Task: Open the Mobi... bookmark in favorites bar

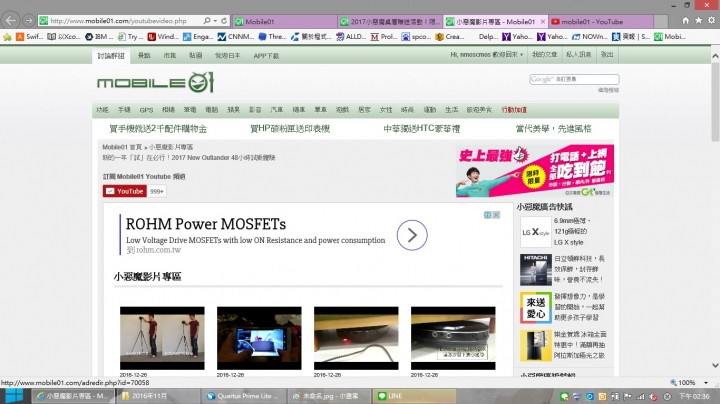Action: 670,37
